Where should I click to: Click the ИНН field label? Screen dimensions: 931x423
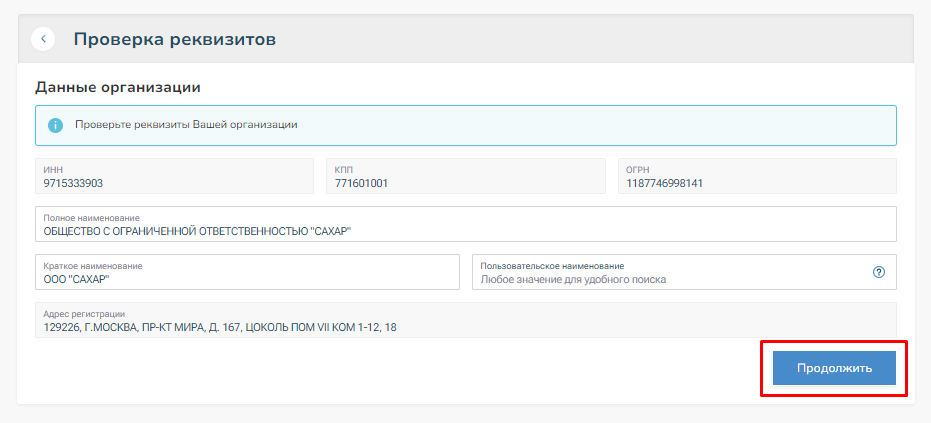click(x=53, y=170)
